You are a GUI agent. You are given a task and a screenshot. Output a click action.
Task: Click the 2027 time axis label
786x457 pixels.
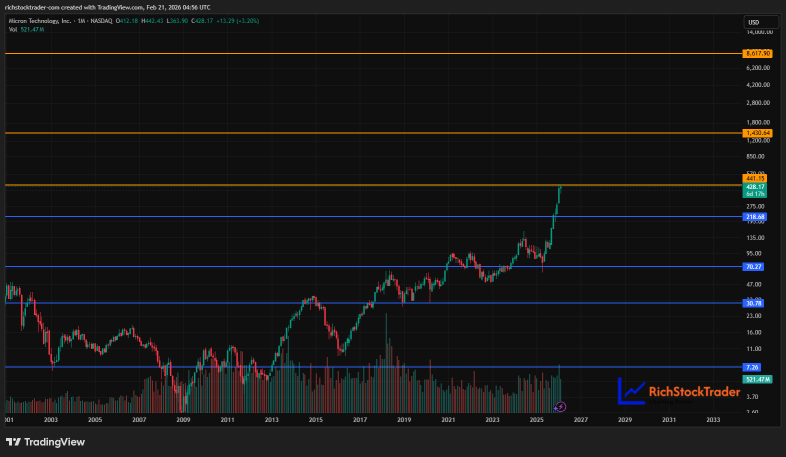pos(580,420)
